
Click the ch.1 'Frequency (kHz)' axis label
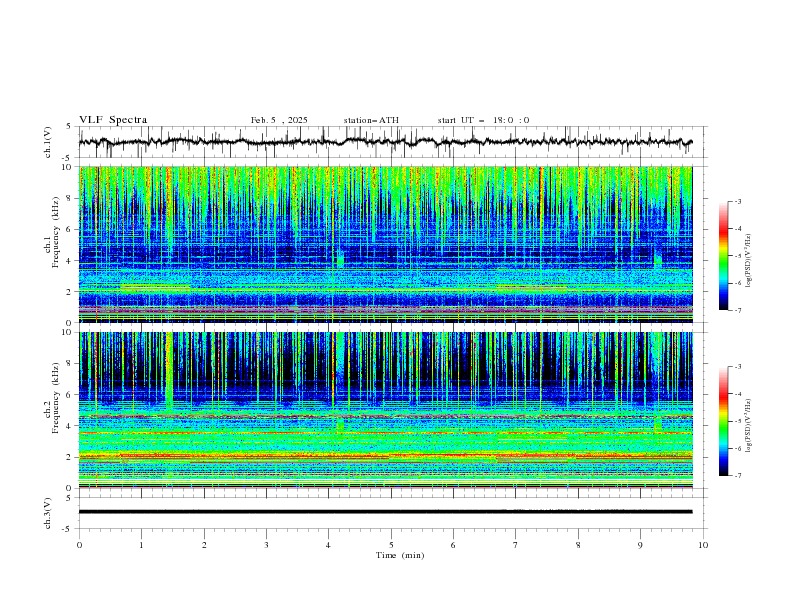point(56,232)
